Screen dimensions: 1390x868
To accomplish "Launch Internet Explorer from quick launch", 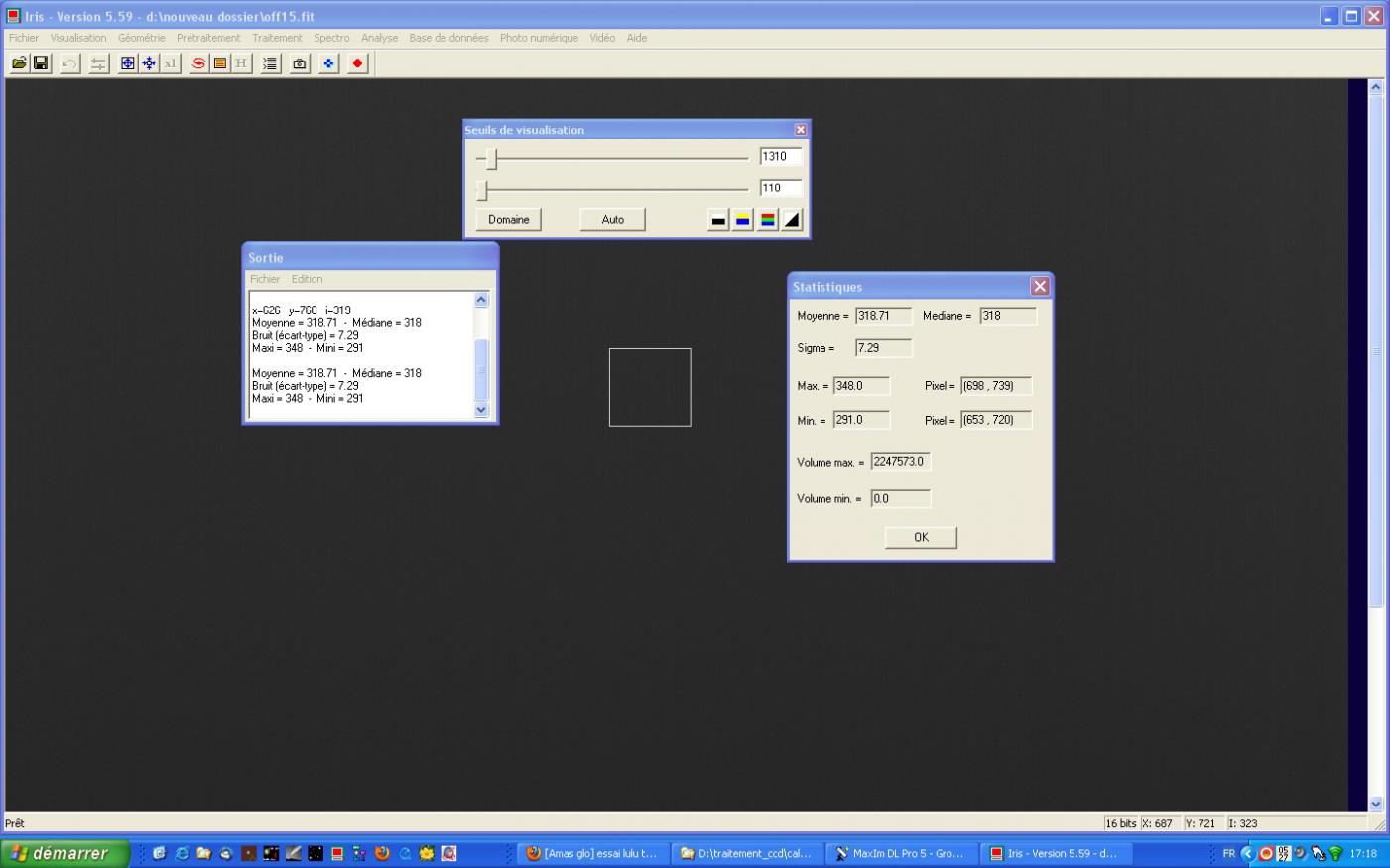I will click(182, 853).
